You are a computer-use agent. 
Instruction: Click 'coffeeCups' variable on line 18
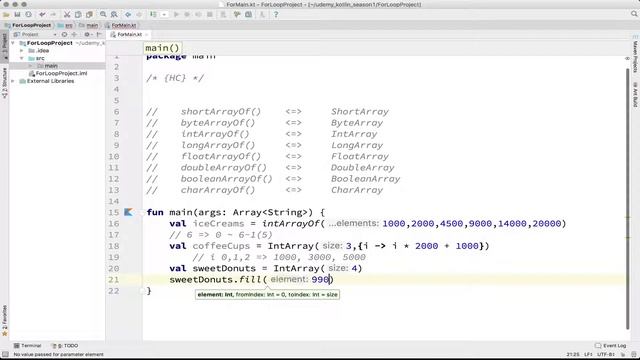(221, 246)
